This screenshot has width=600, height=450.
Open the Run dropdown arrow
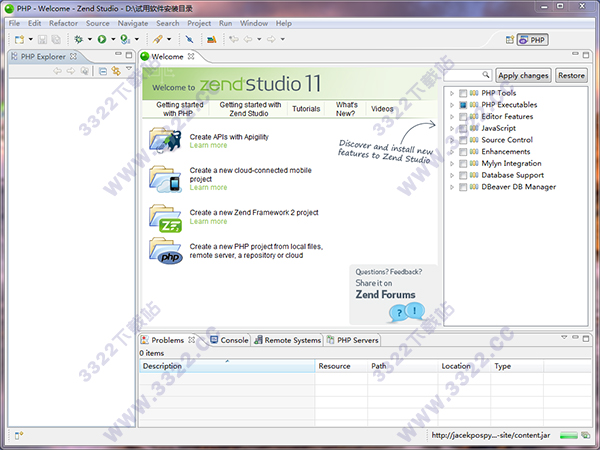click(x=113, y=39)
